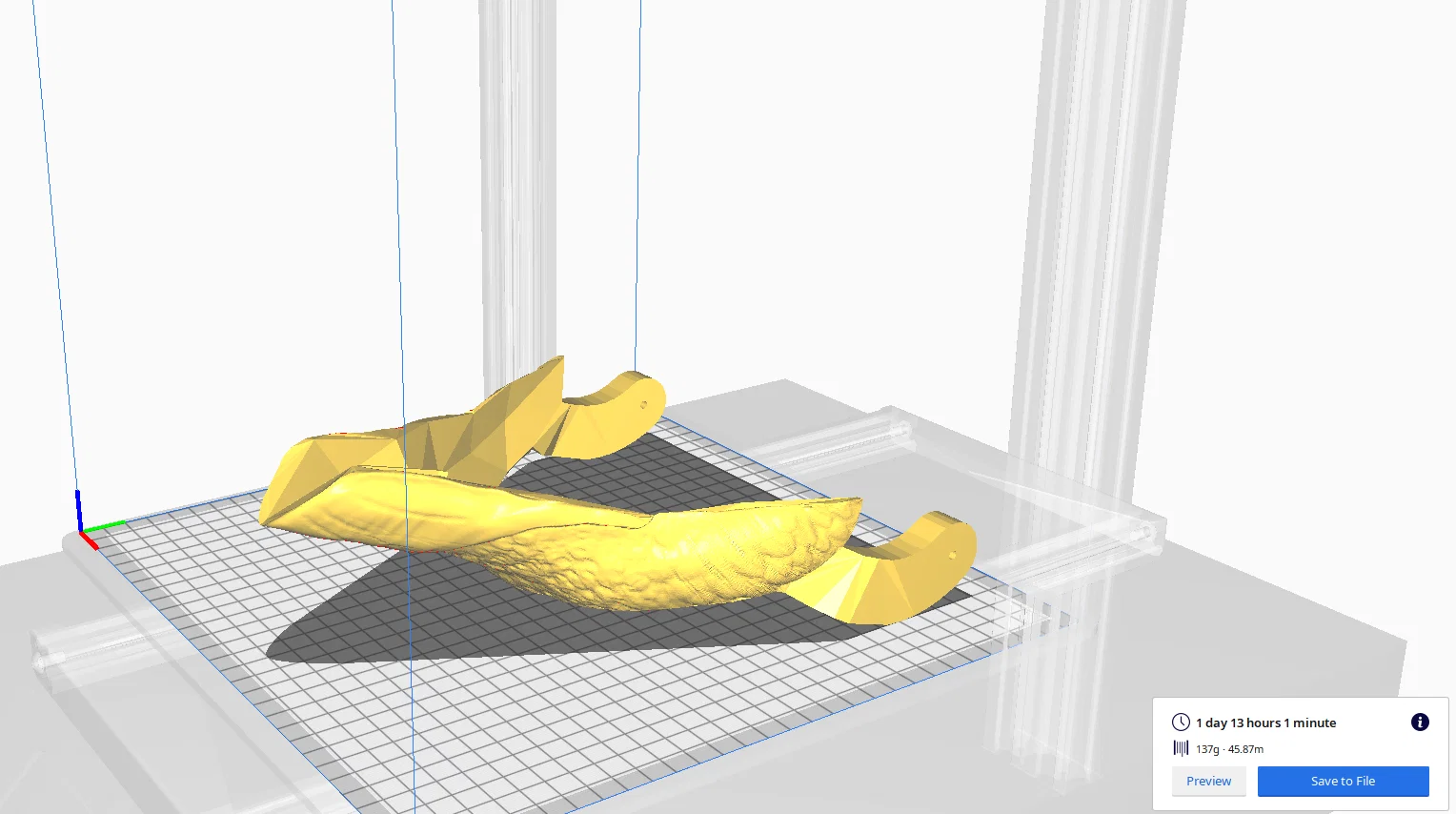Select the '1 day 13 hours 1 minute' text
The width and height of the screenshot is (1456, 814).
point(1265,722)
